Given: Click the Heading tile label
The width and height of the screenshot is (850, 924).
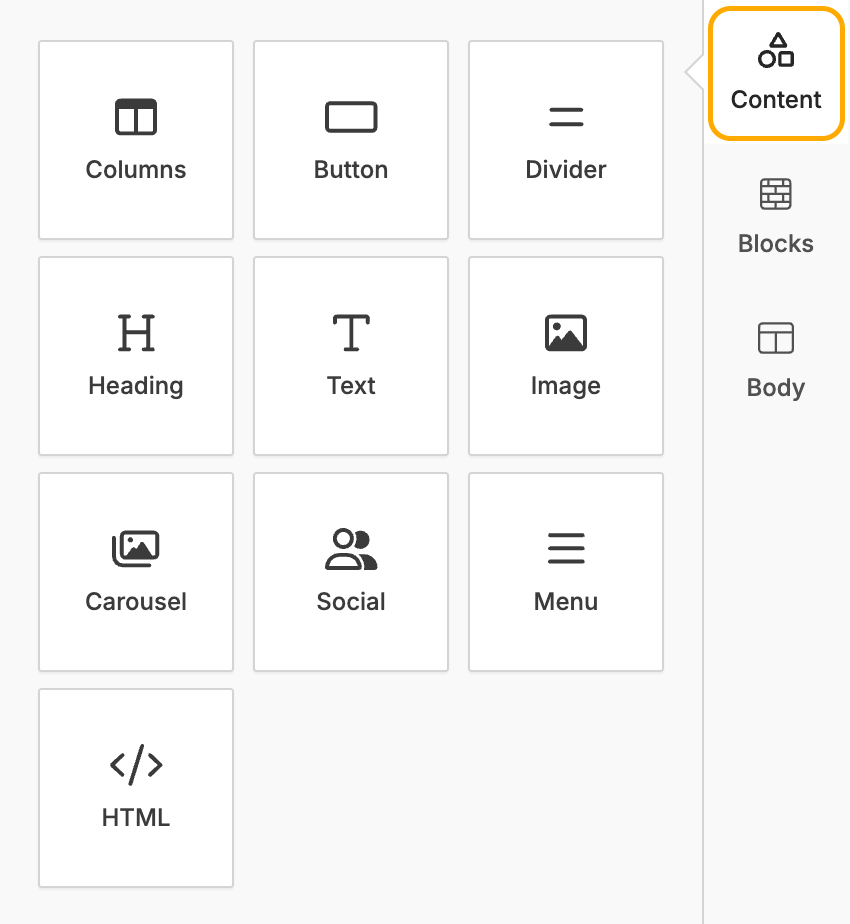Looking at the screenshot, I should point(136,385).
